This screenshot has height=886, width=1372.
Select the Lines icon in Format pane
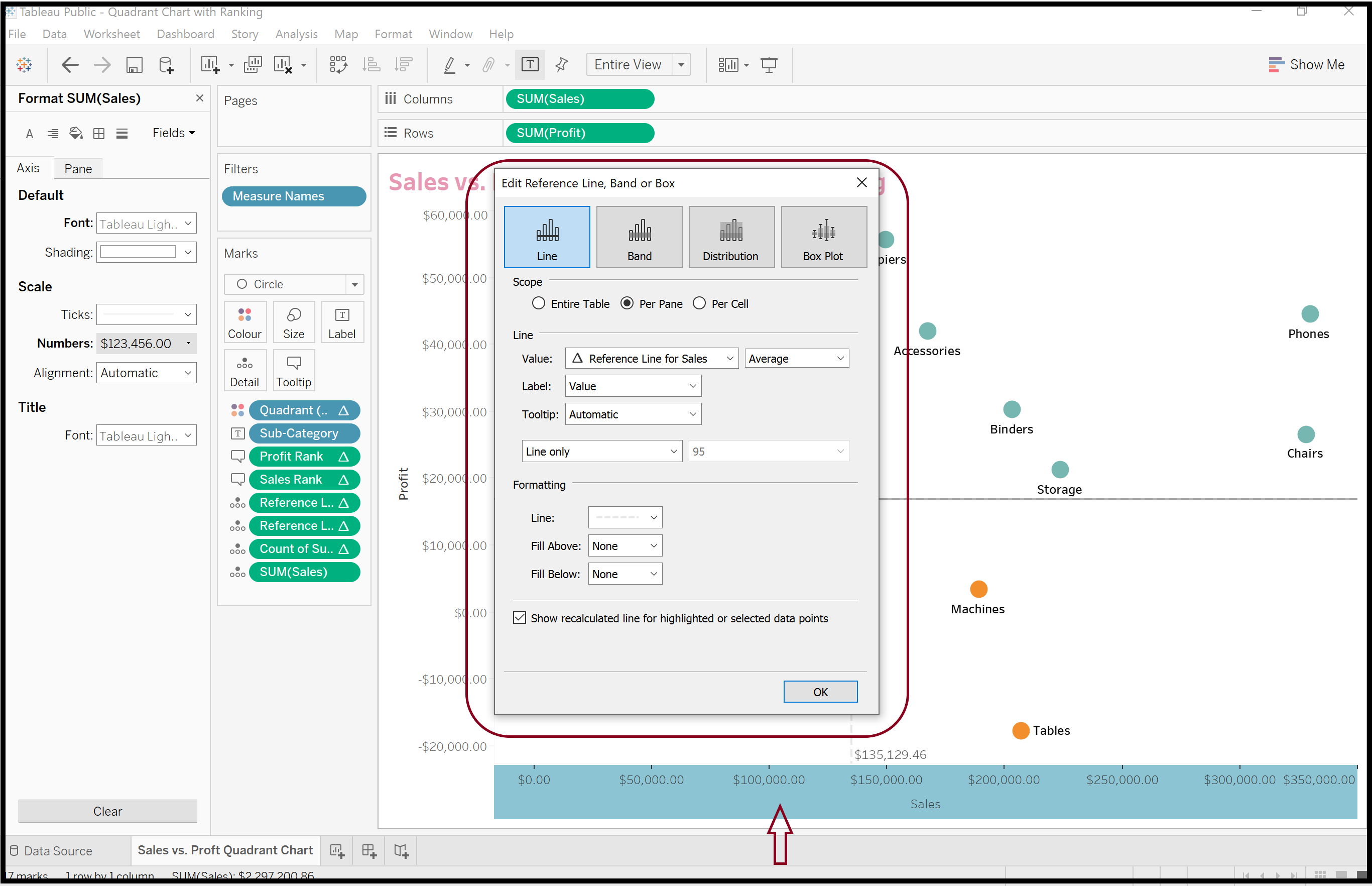122,134
